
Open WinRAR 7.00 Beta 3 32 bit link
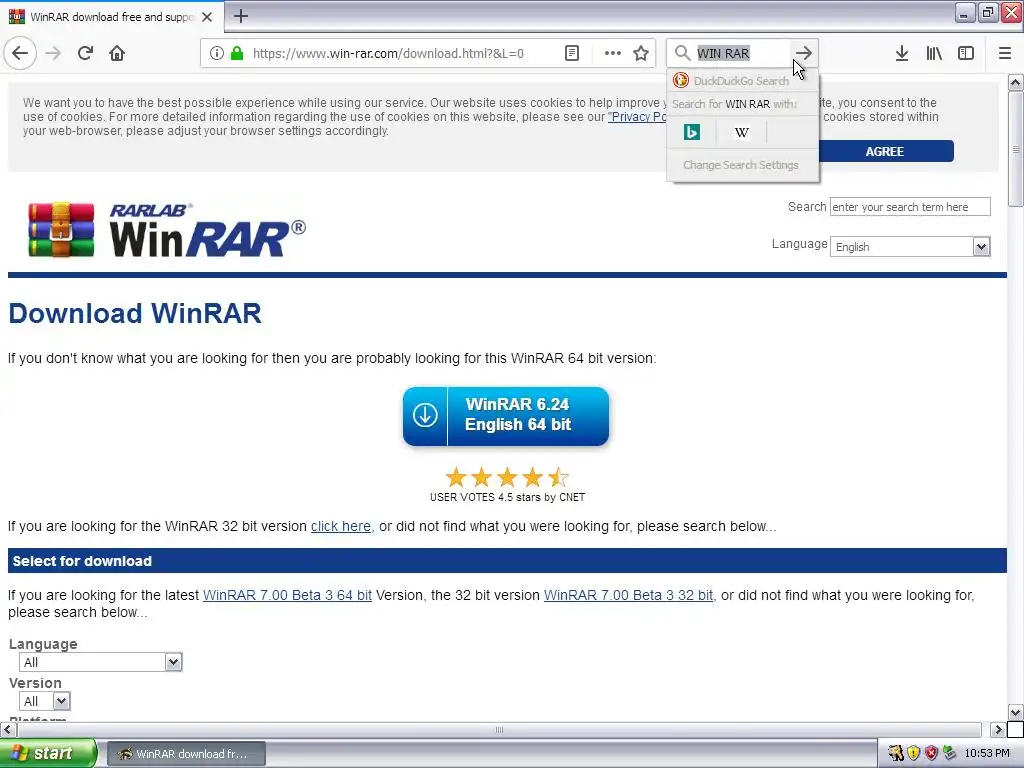[629, 595]
